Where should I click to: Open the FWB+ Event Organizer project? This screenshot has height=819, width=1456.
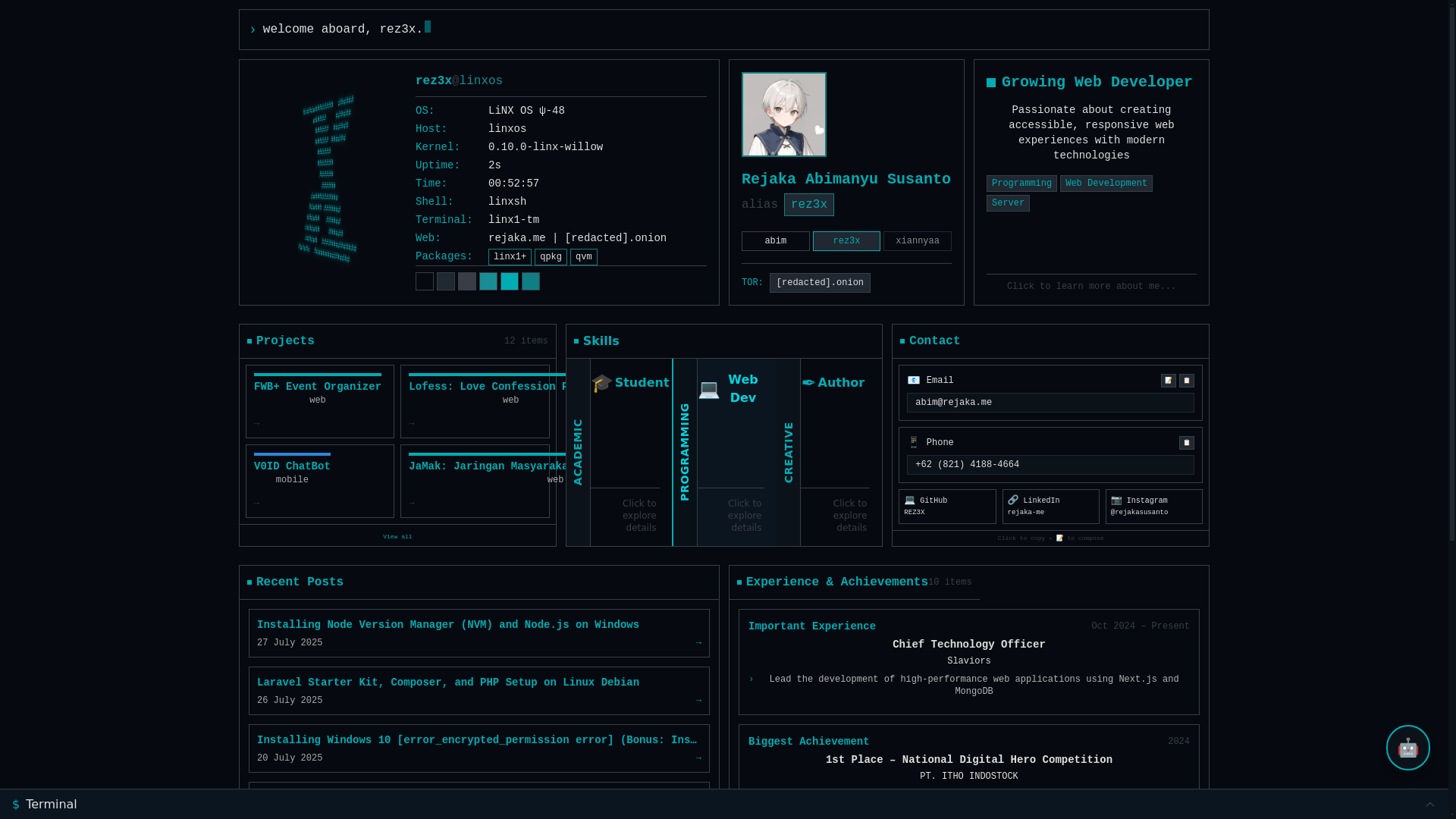pos(320,401)
